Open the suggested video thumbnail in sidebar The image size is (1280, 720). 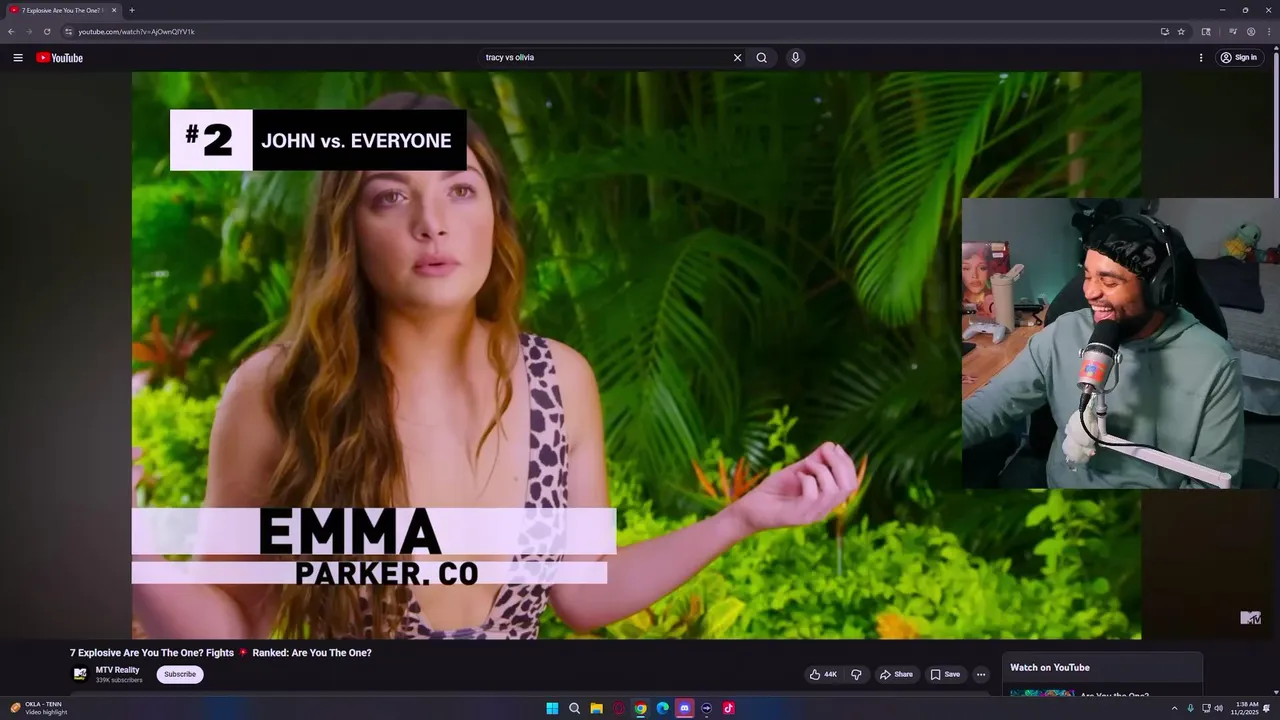tap(1041, 693)
